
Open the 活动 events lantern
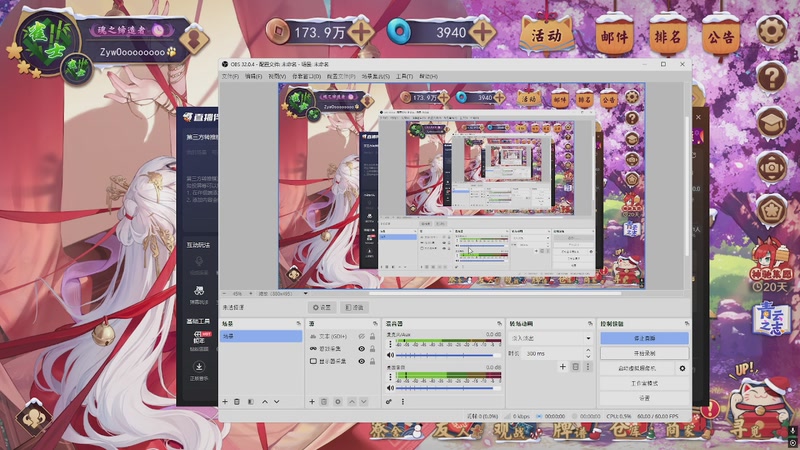pos(546,35)
